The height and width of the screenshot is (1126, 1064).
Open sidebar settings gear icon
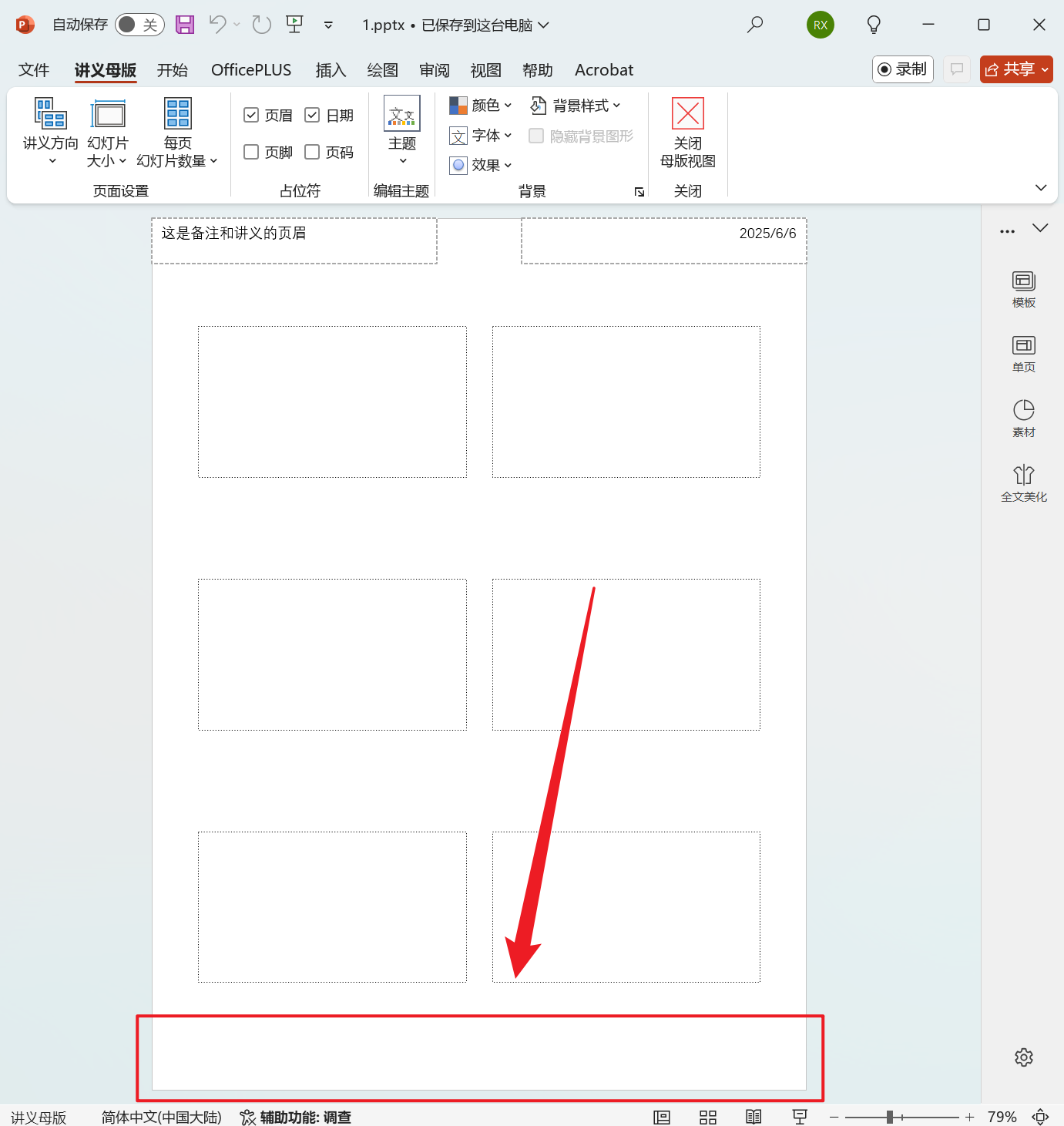click(1023, 1057)
